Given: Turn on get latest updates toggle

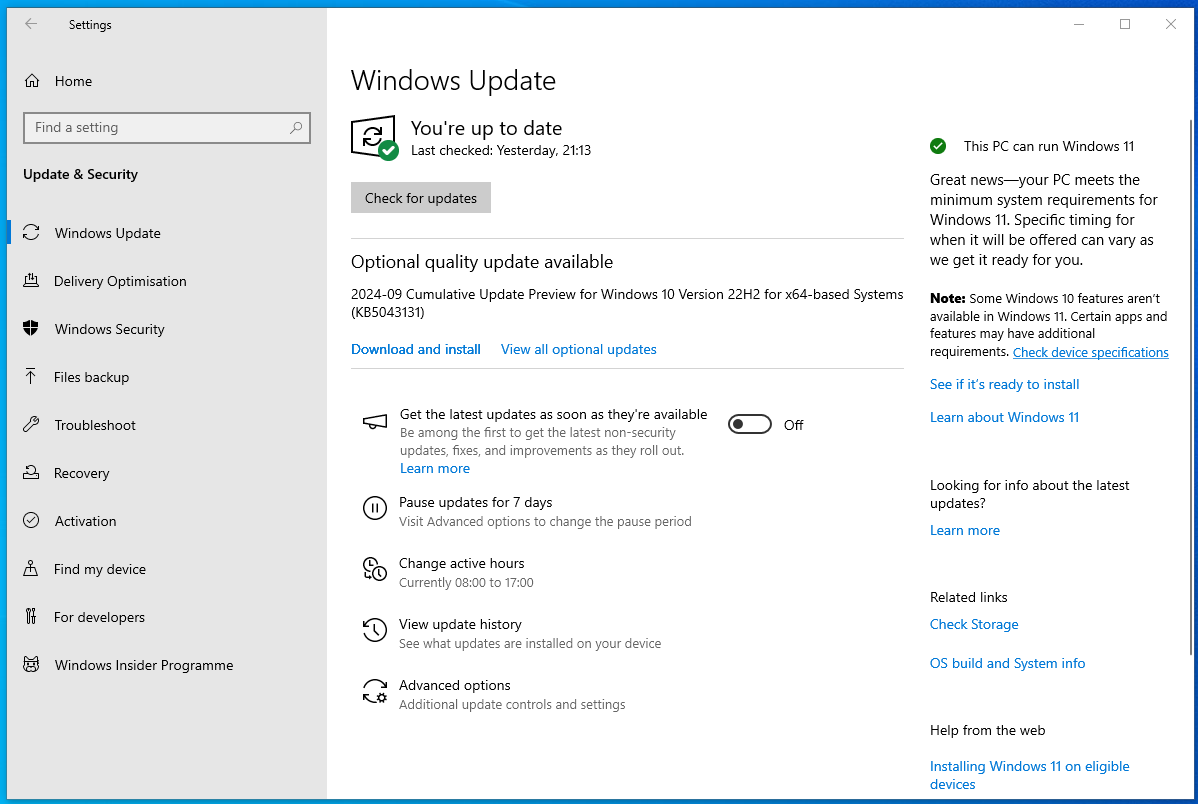Looking at the screenshot, I should pos(750,424).
